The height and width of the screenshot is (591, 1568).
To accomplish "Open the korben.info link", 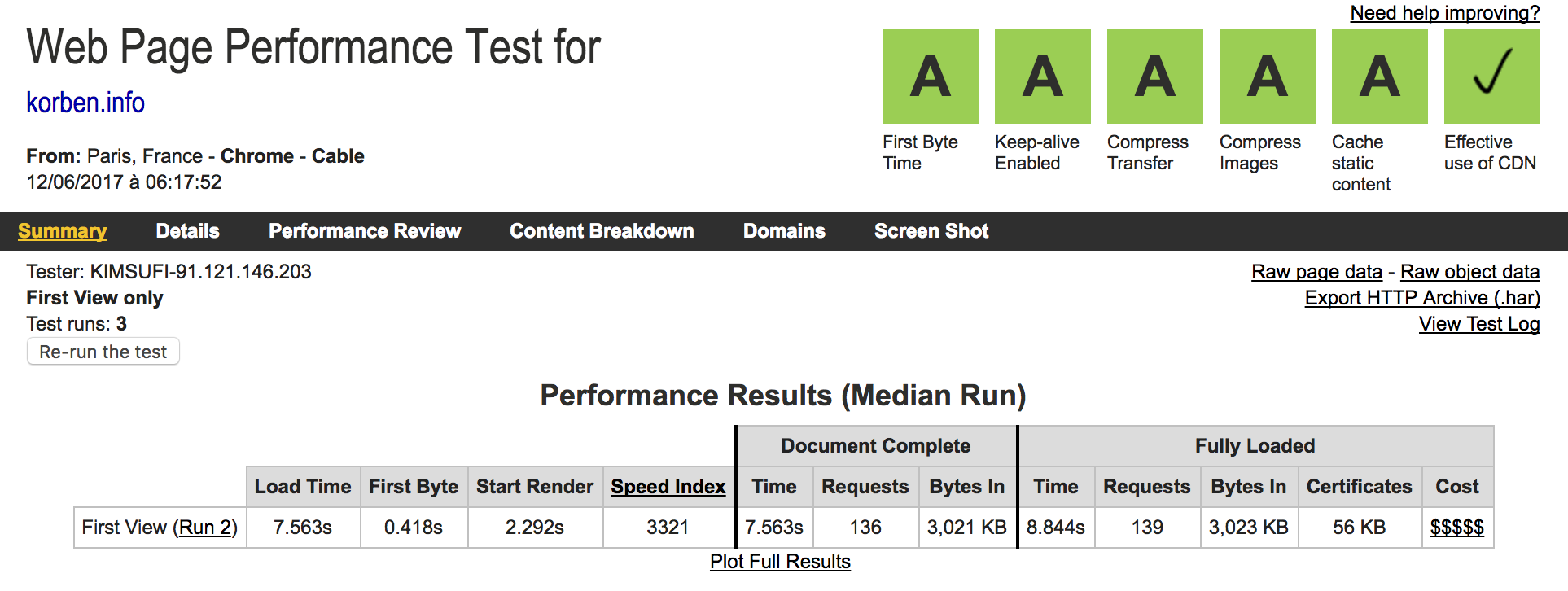I will 85,103.
